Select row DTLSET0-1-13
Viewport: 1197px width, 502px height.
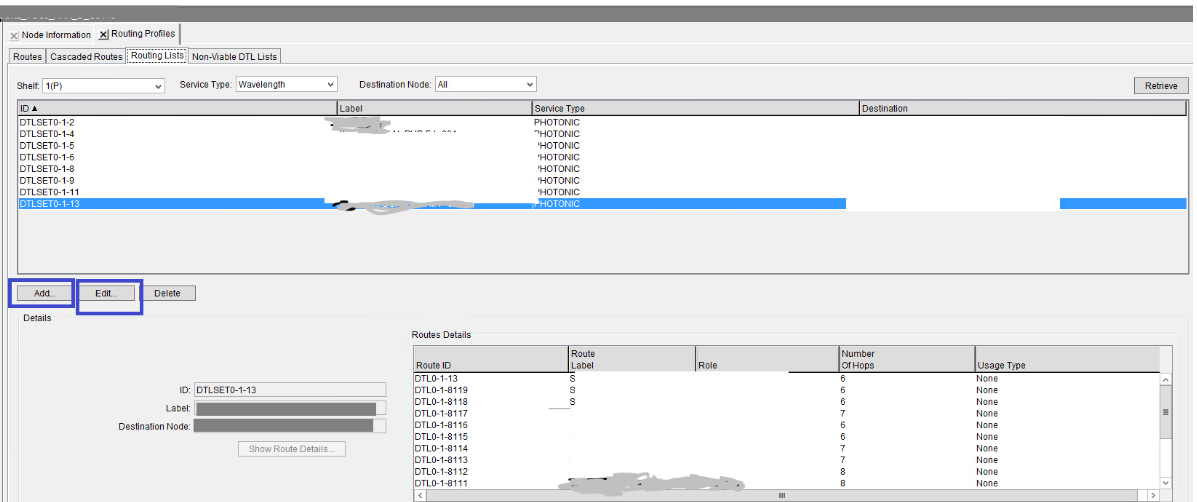pyautogui.click(x=602, y=204)
